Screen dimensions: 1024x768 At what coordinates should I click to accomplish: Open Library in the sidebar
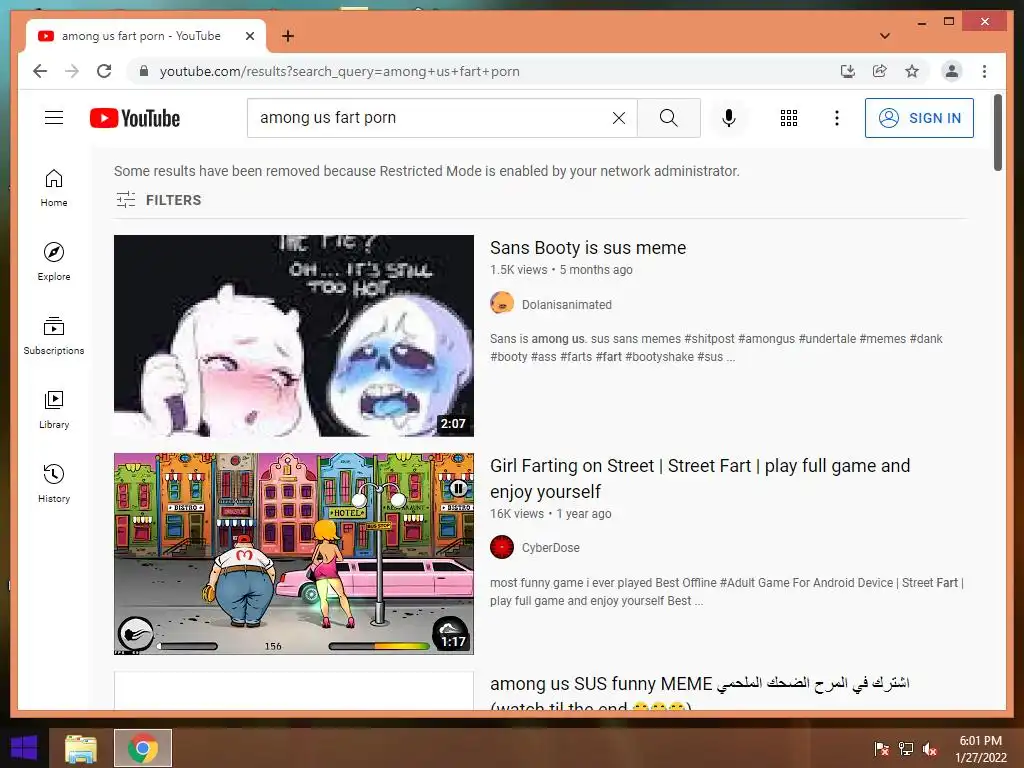(x=54, y=410)
